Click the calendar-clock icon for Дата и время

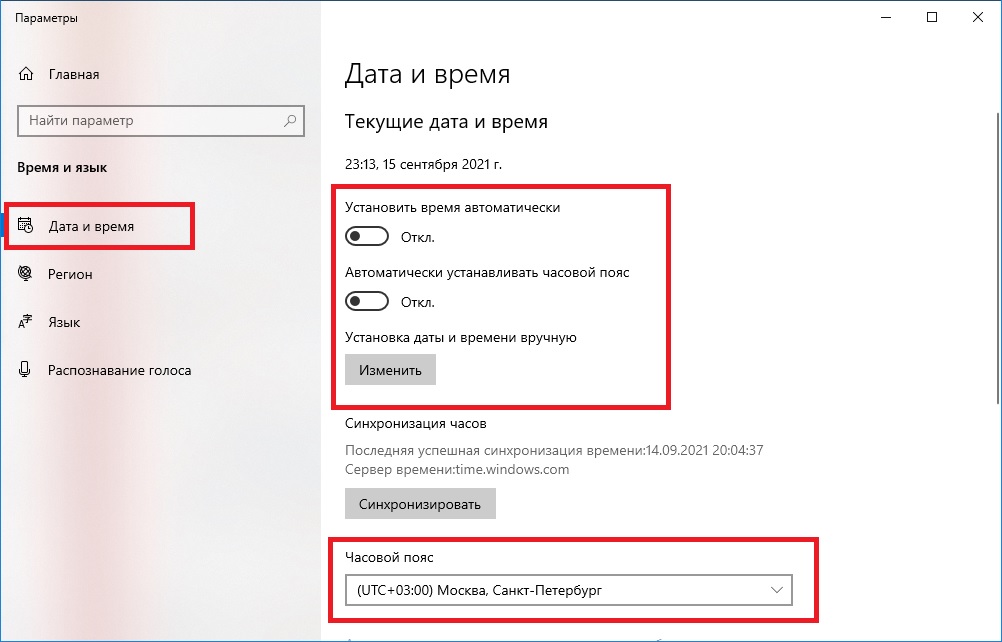(26, 226)
